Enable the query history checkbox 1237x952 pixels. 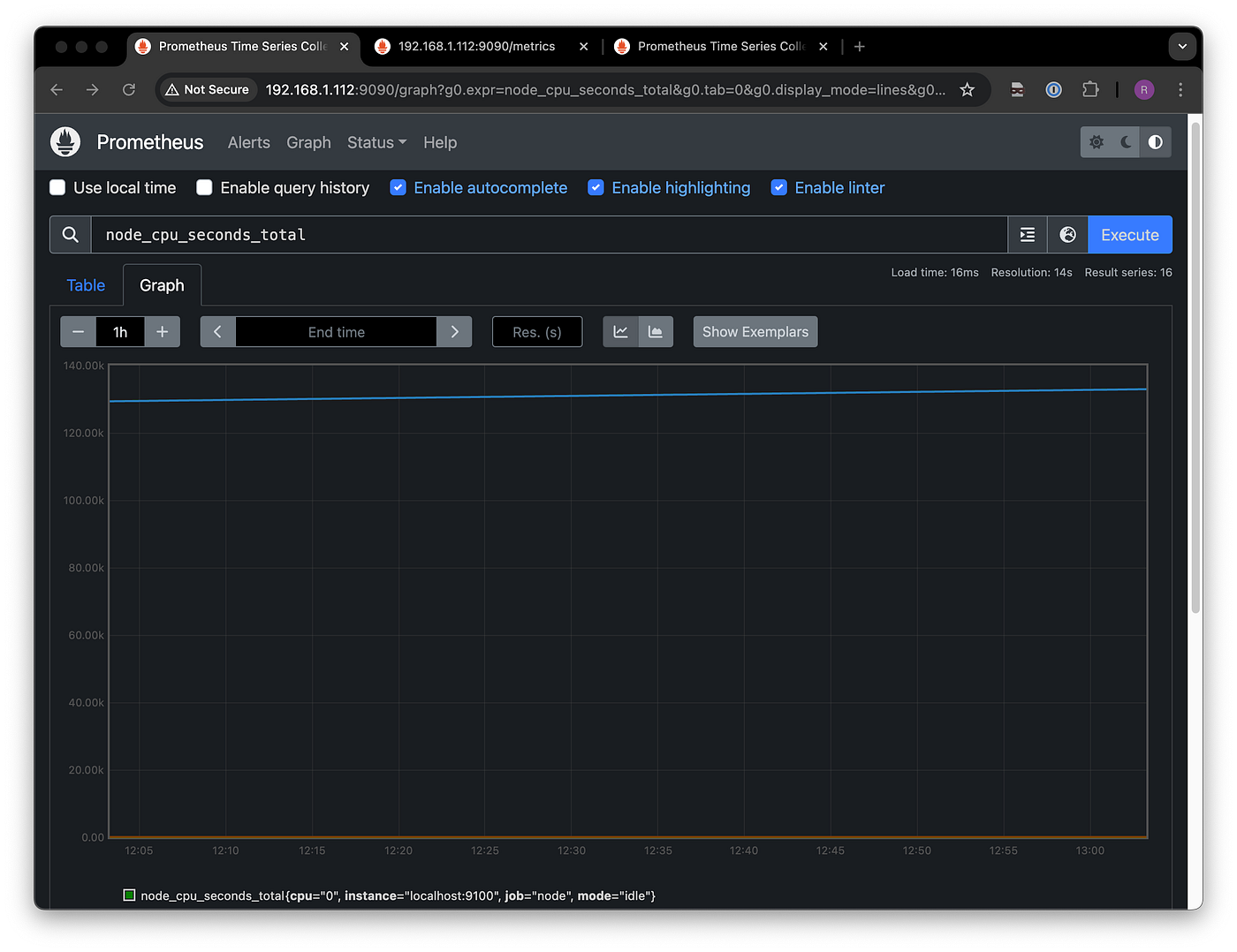click(204, 187)
